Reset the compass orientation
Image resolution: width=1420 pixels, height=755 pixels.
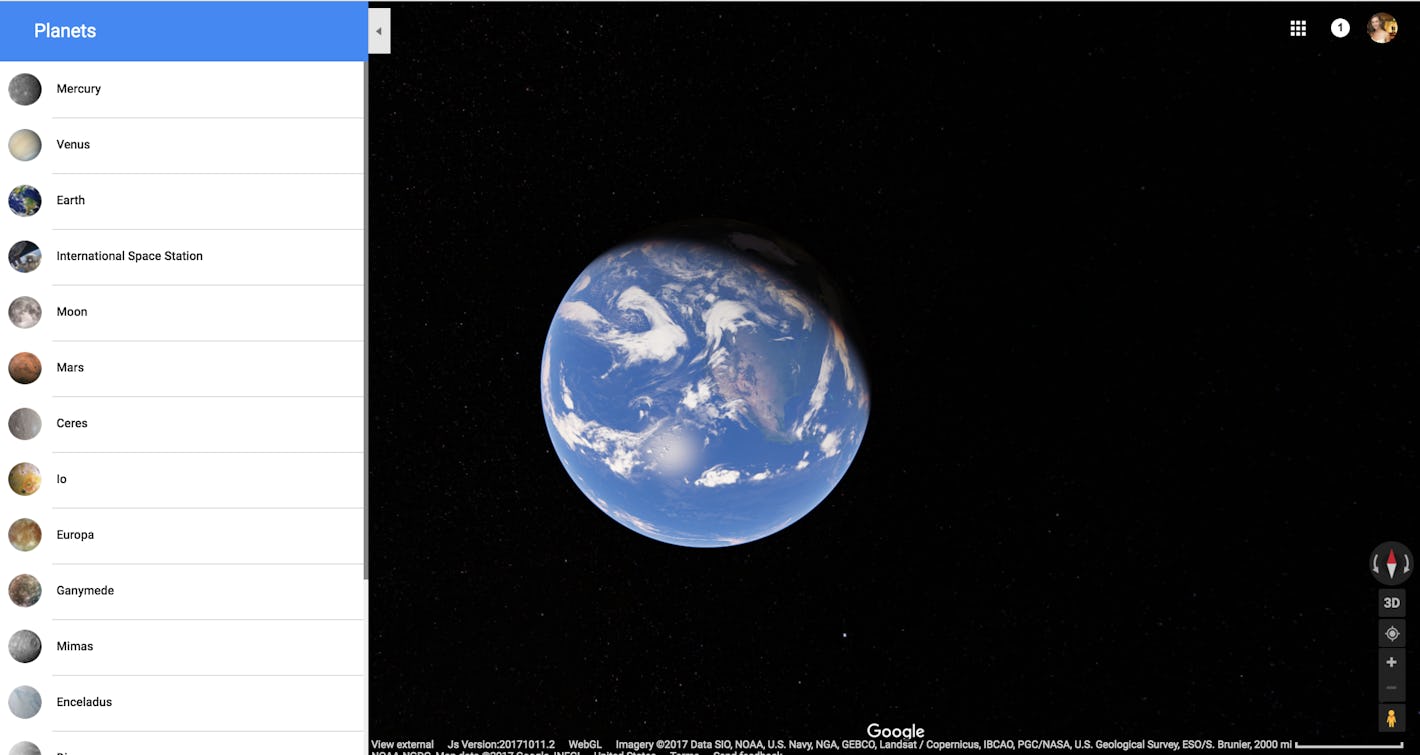pyautogui.click(x=1391, y=563)
